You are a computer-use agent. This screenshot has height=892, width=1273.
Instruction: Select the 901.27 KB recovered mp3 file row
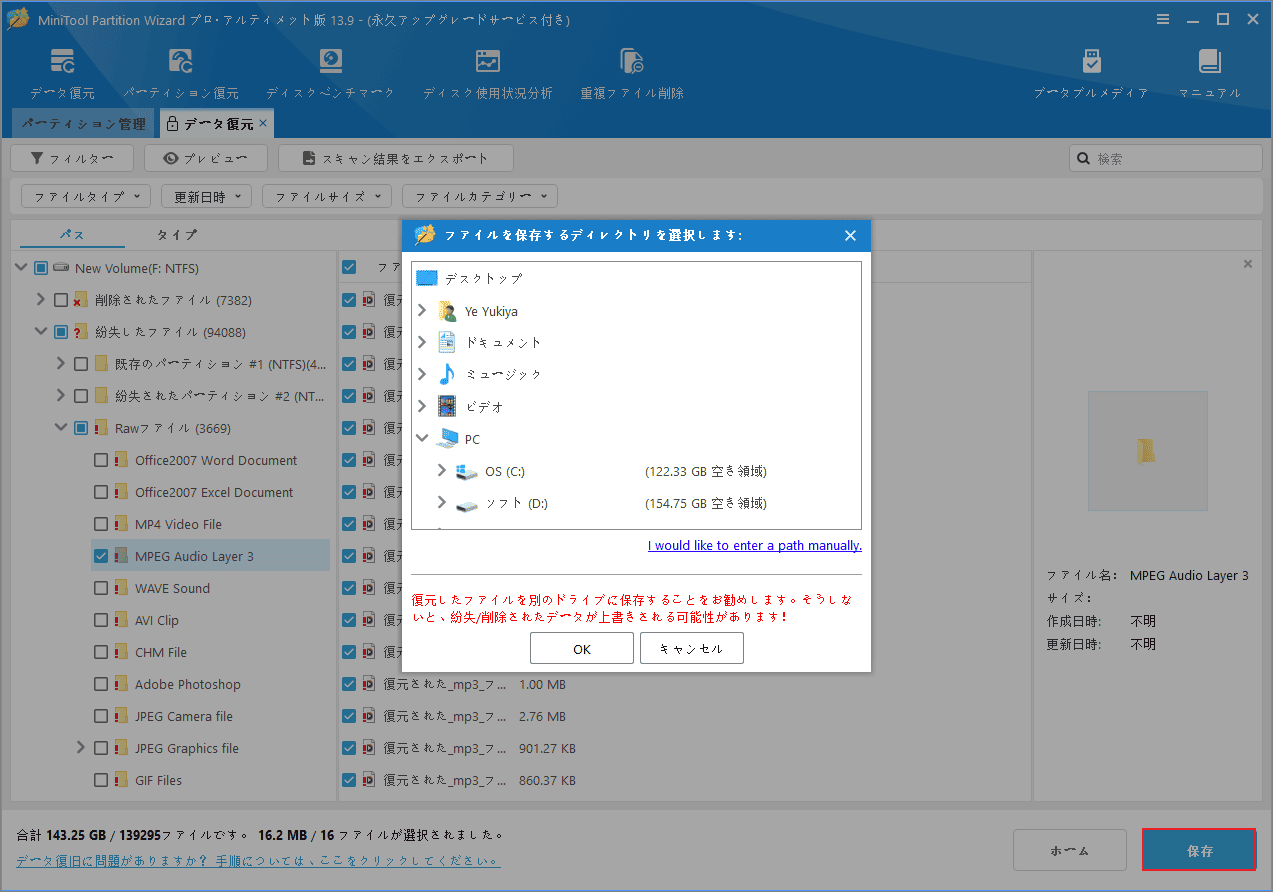coord(685,748)
